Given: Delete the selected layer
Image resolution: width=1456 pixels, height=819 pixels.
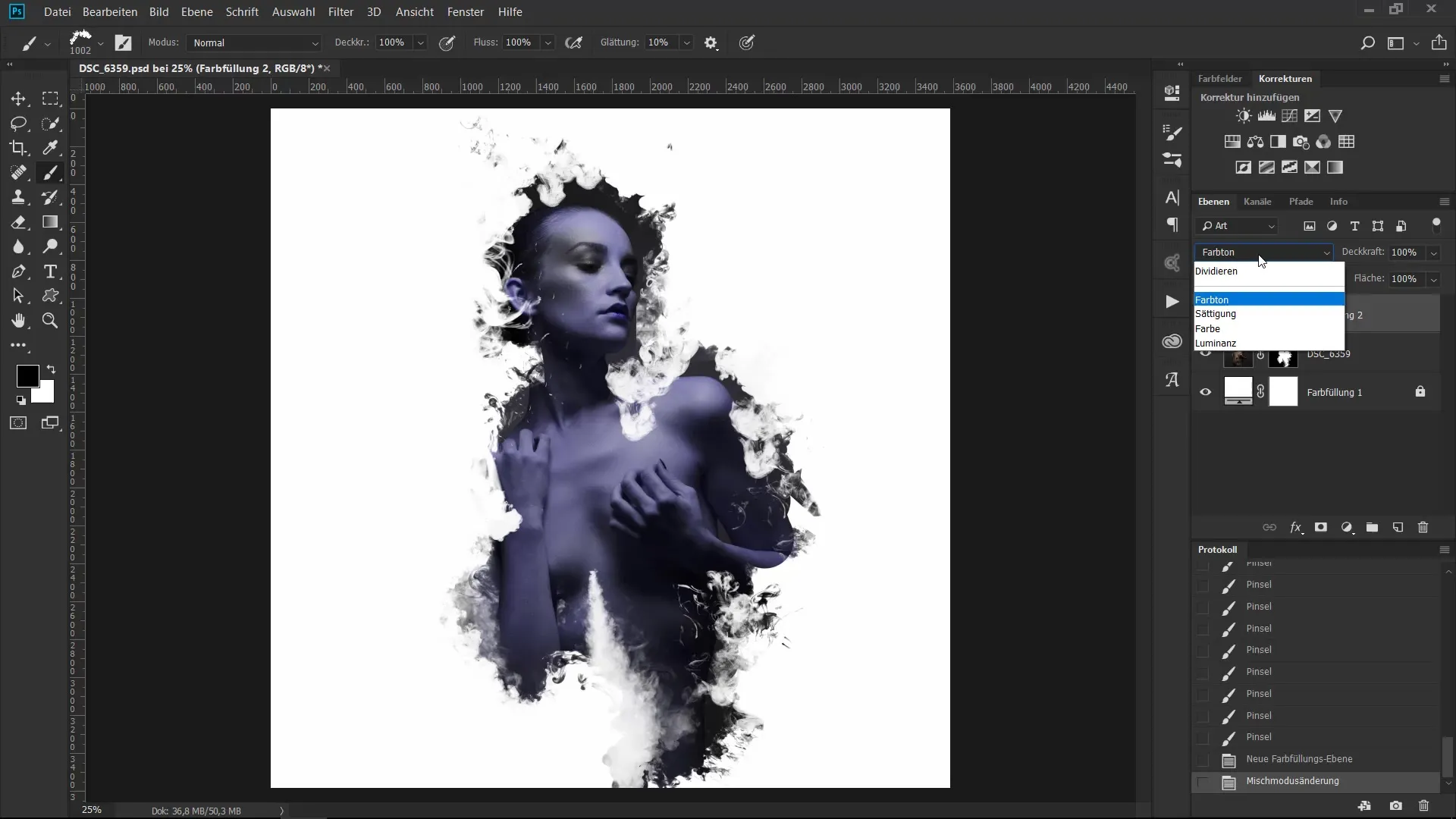Looking at the screenshot, I should pos(1423,527).
